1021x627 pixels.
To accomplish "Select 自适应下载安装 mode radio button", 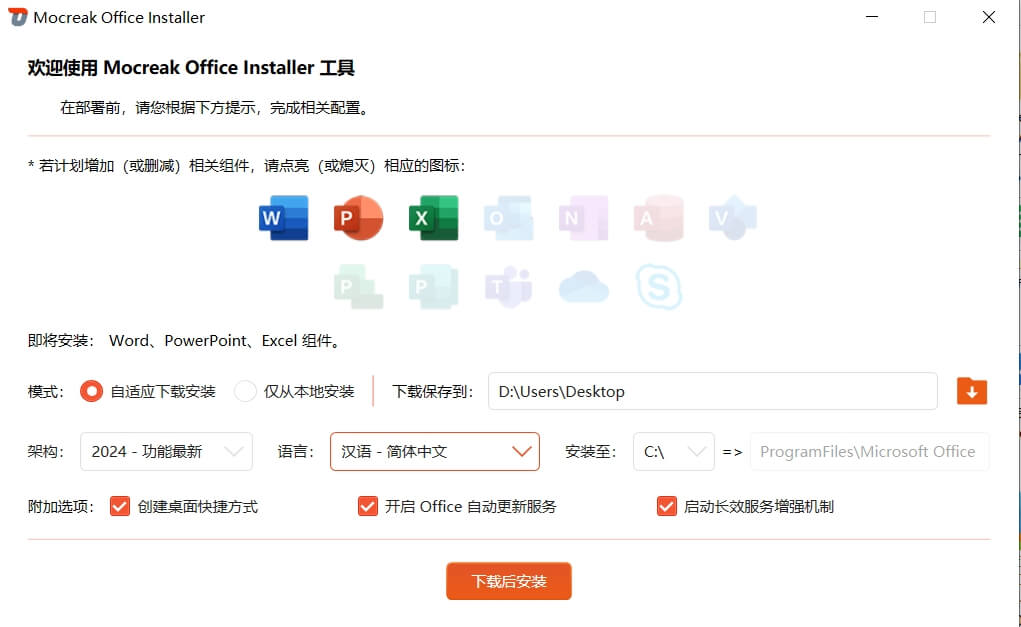I will pos(91,391).
